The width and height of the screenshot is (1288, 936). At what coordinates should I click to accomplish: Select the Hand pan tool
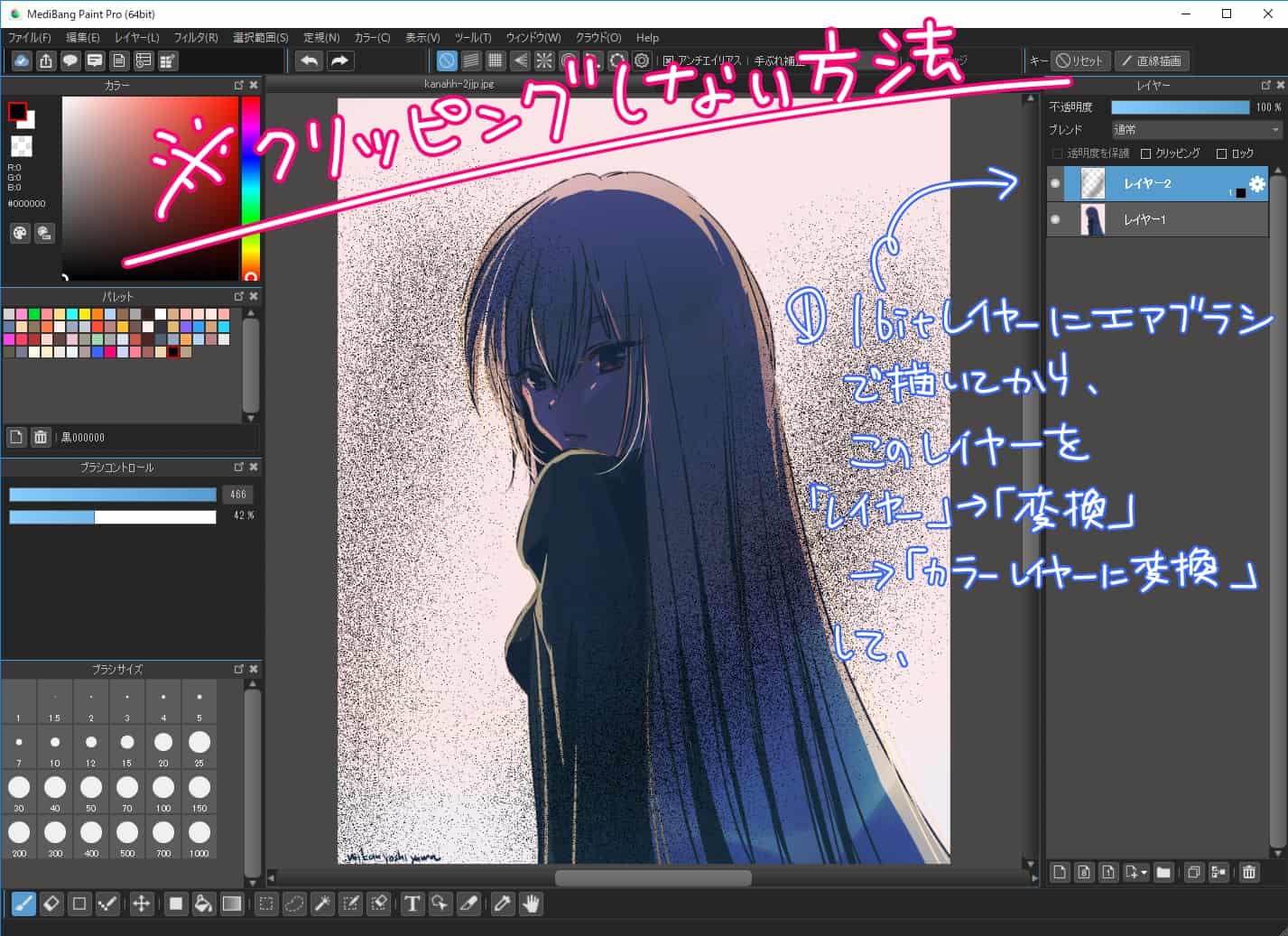(531, 904)
